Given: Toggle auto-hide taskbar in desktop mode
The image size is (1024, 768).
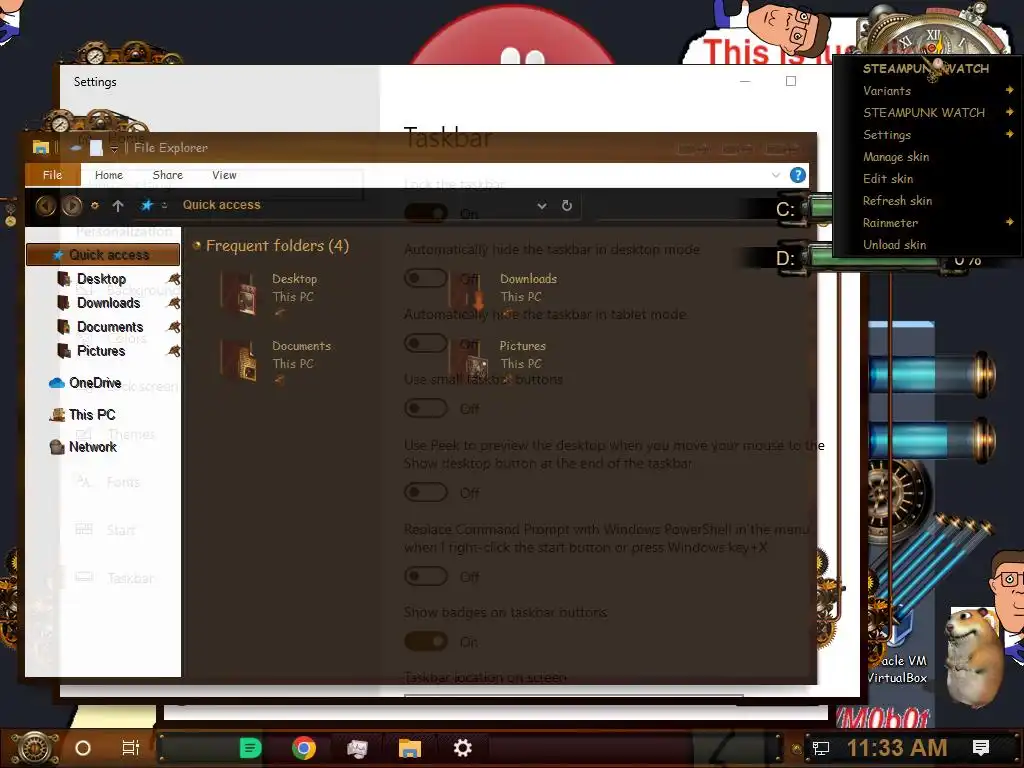Looking at the screenshot, I should [426, 278].
